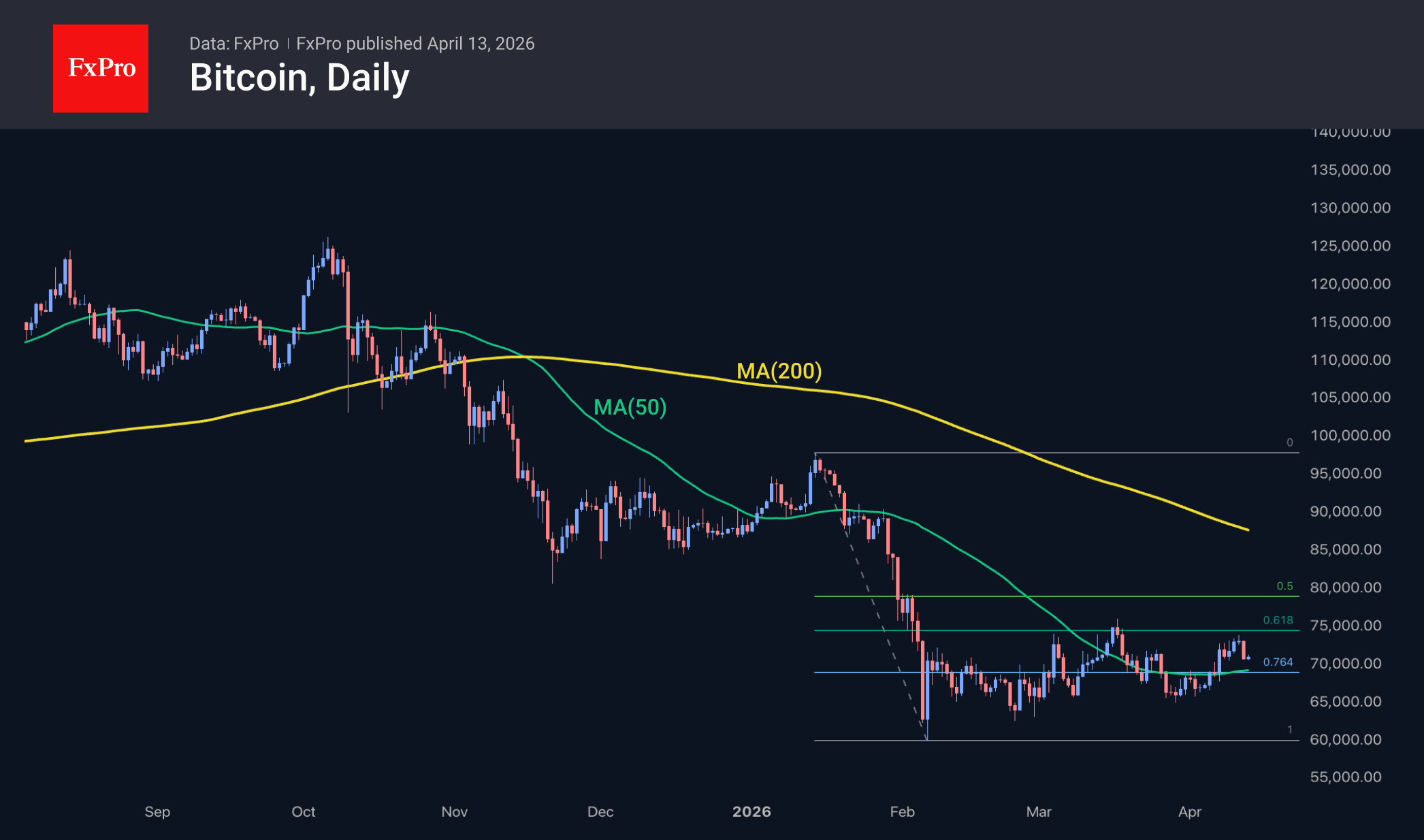Click the Sep label on time axis
Viewport: 1424px width, 840px height.
[157, 811]
